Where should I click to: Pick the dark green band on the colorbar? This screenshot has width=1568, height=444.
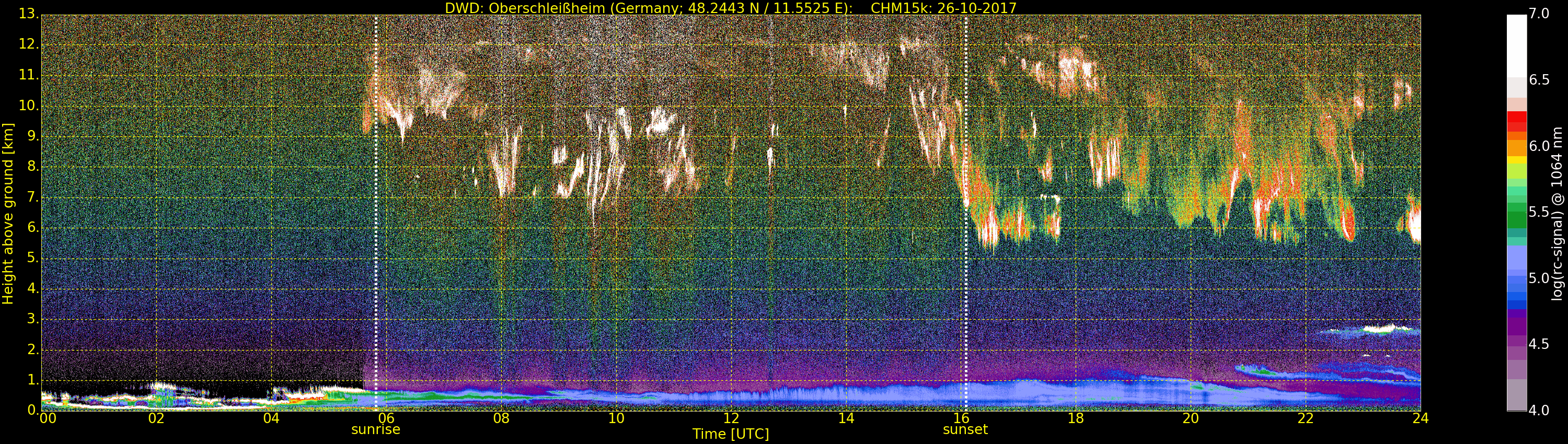pos(1516,219)
